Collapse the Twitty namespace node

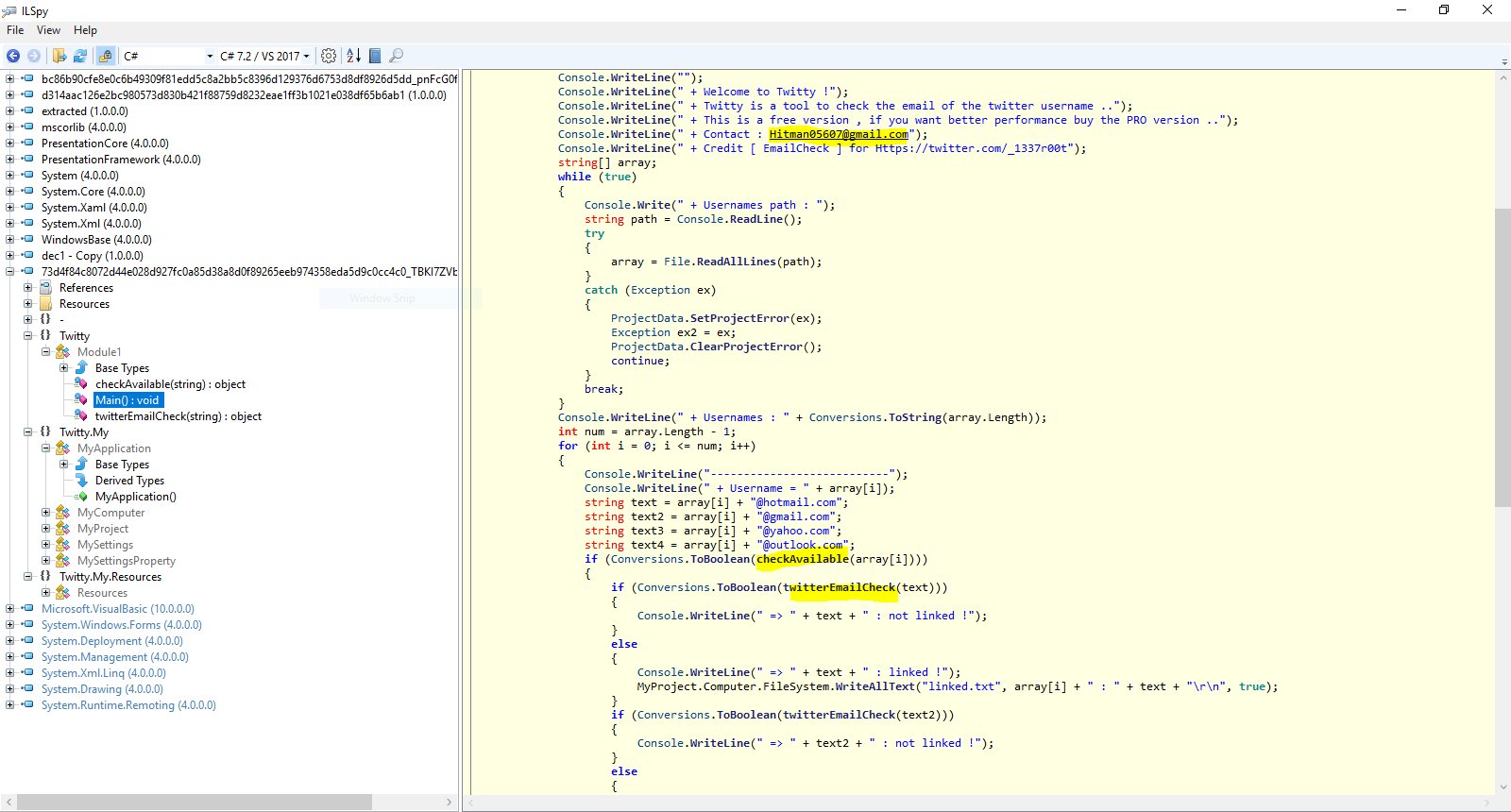point(27,335)
